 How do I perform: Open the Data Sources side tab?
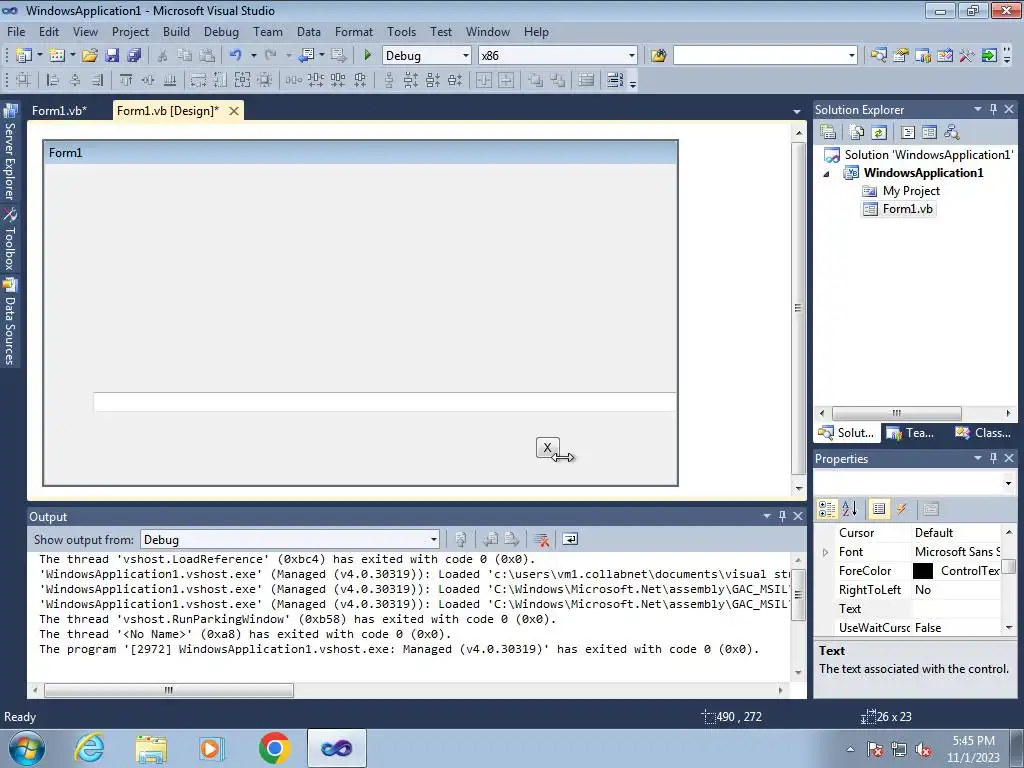(9, 322)
